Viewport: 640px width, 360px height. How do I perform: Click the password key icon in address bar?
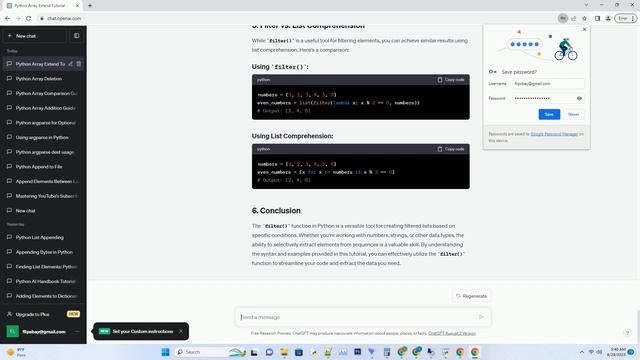point(562,18)
